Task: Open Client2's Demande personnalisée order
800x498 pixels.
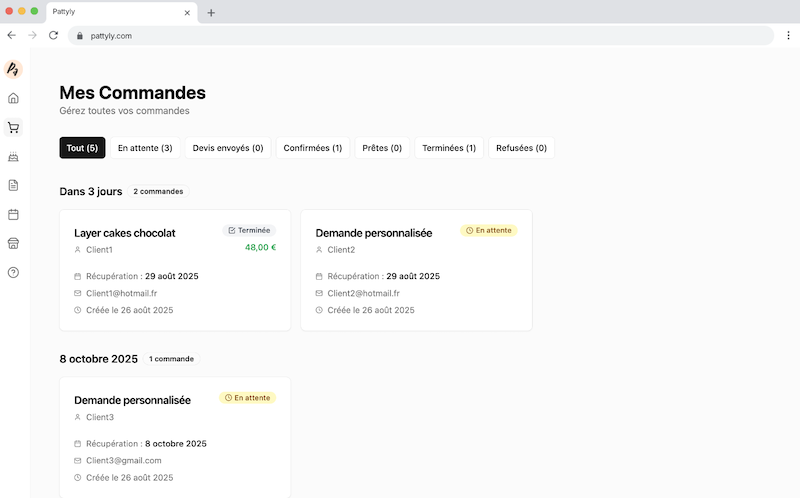Action: click(416, 270)
